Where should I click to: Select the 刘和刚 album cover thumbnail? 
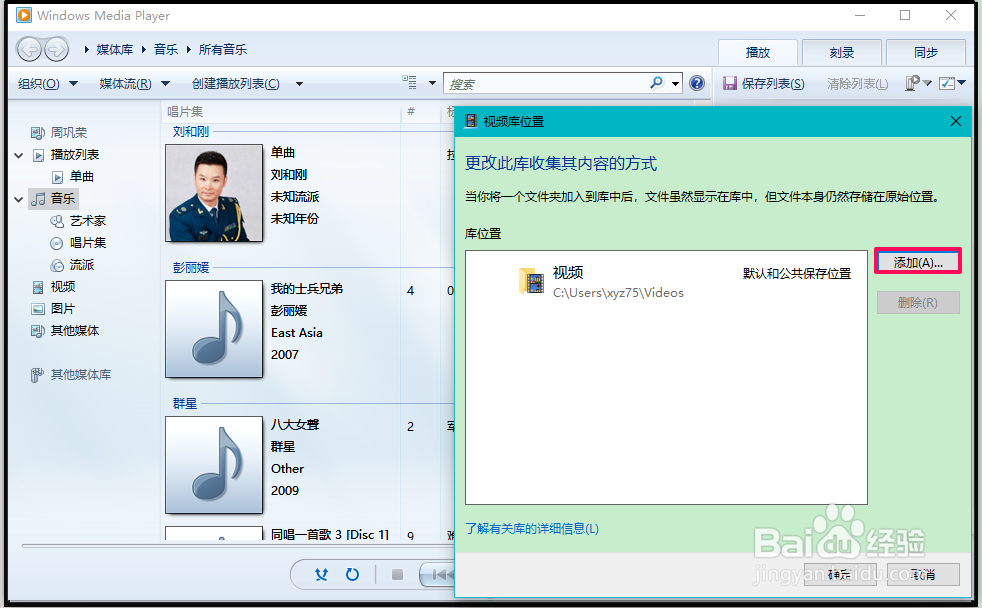coord(214,193)
